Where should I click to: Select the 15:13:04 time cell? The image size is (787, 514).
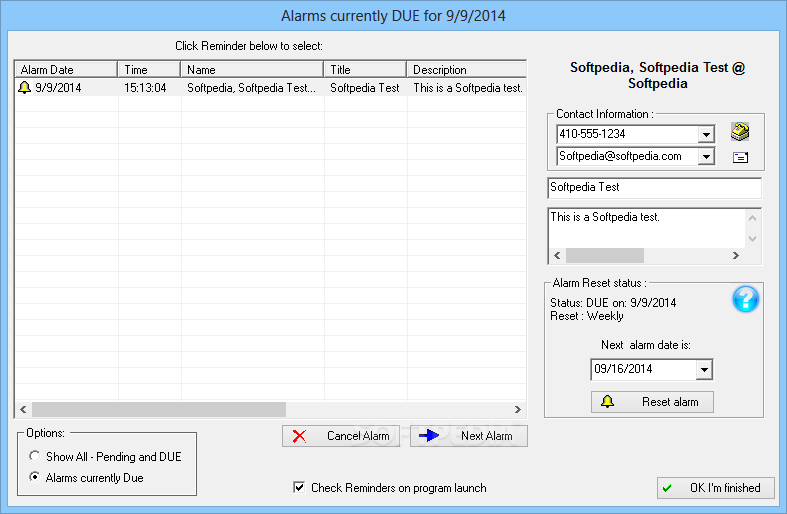pyautogui.click(x=145, y=88)
